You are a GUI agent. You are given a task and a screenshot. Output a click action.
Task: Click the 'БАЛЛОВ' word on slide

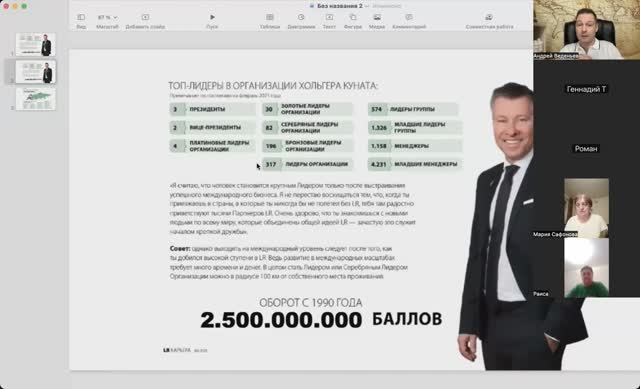click(407, 319)
